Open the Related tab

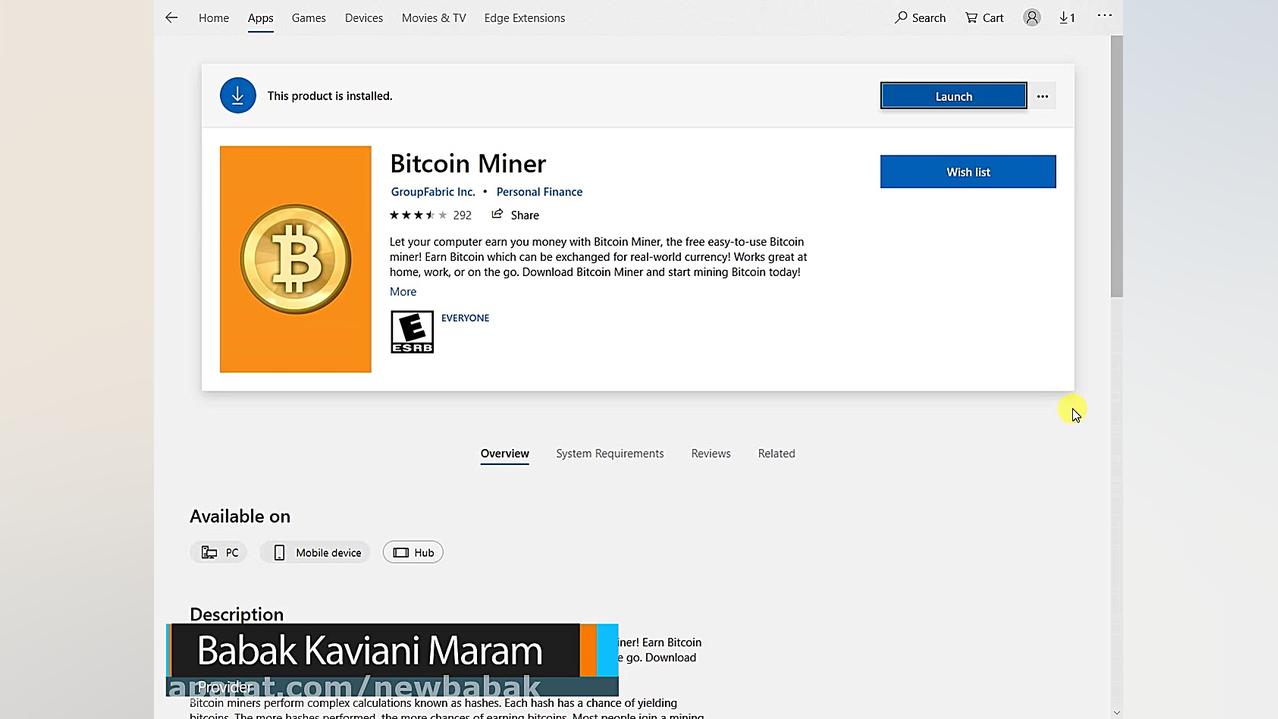(776, 454)
